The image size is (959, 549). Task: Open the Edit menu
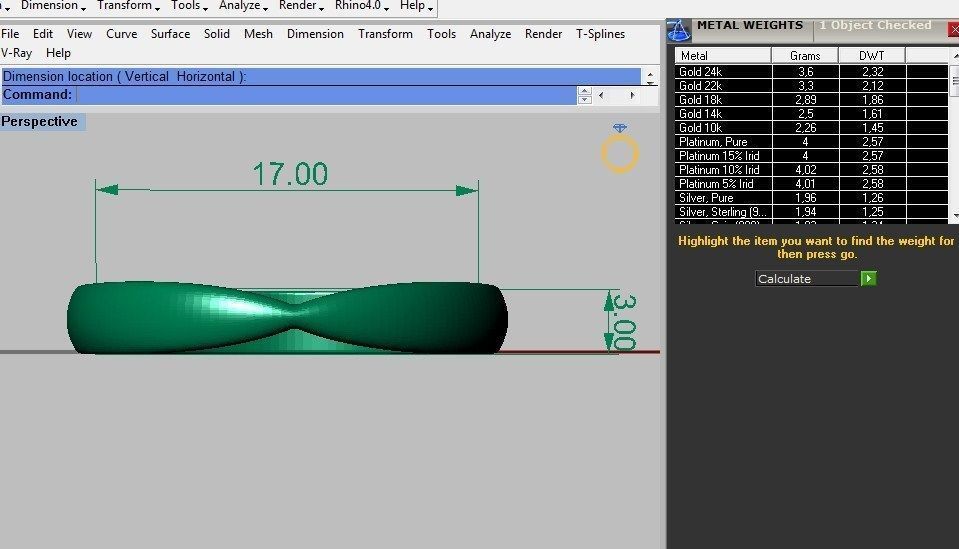point(43,34)
